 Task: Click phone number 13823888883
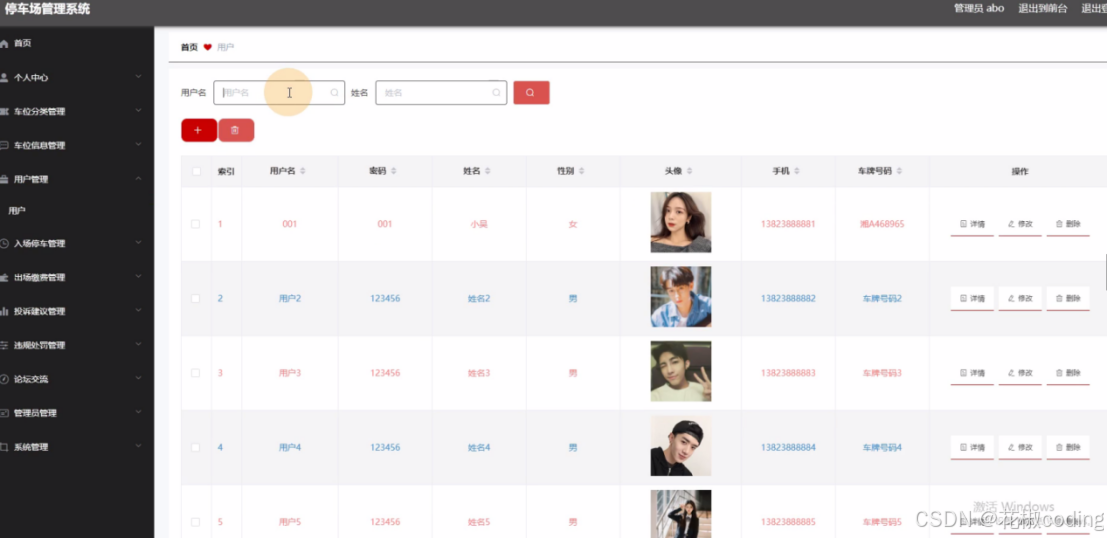(788, 373)
